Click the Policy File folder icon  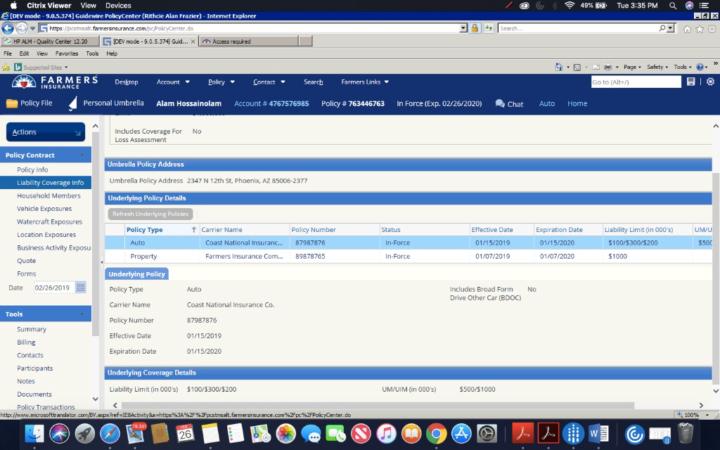[11, 103]
